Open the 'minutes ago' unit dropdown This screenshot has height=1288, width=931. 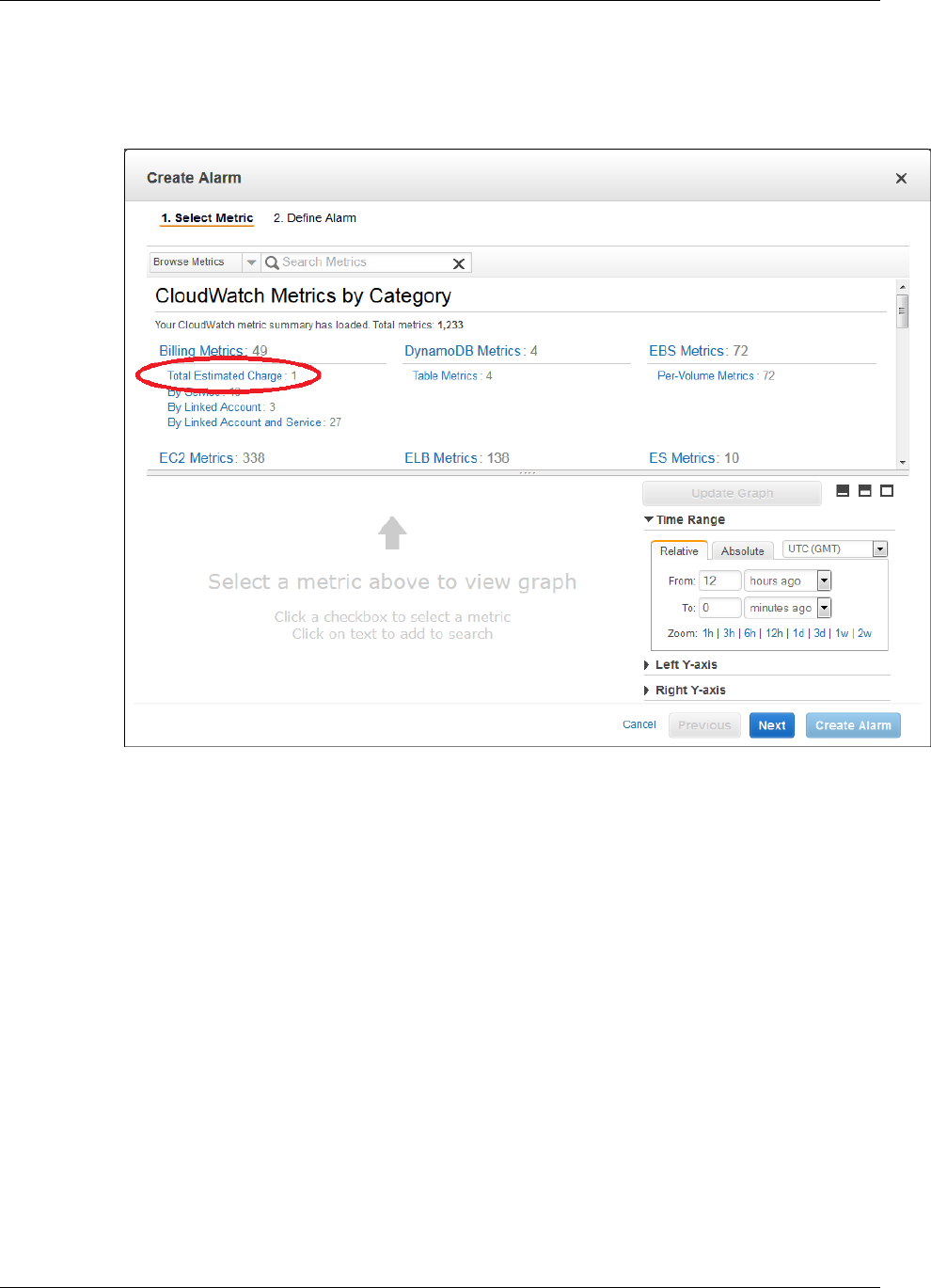point(824,608)
